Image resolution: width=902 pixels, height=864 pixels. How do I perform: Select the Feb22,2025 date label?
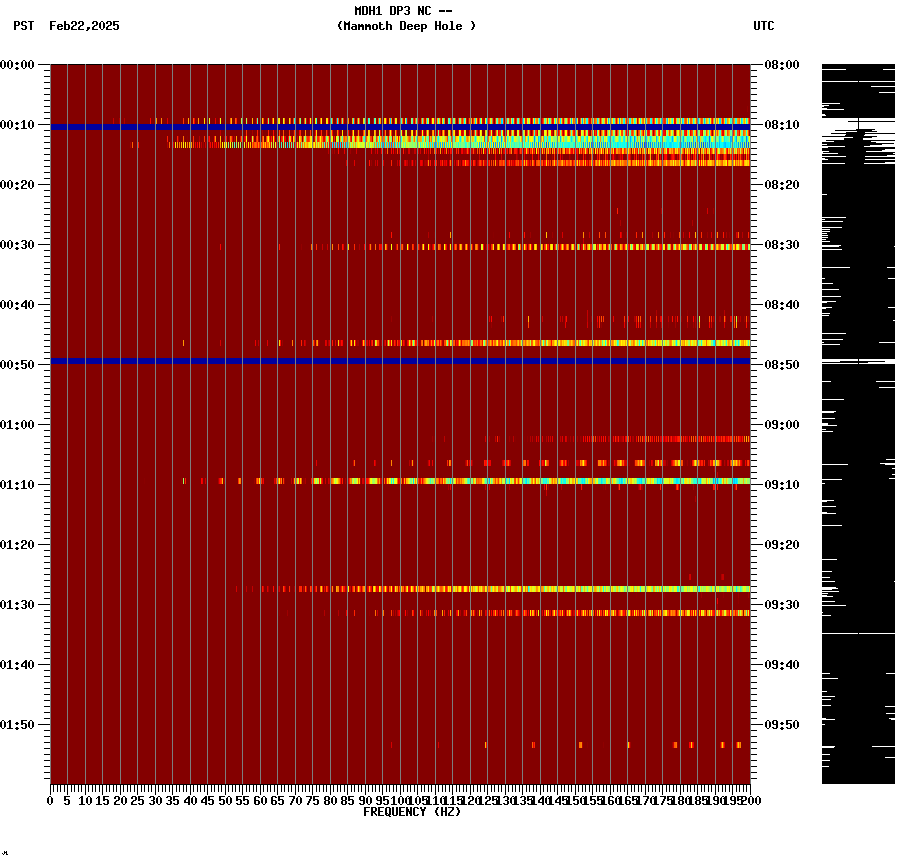(x=84, y=27)
